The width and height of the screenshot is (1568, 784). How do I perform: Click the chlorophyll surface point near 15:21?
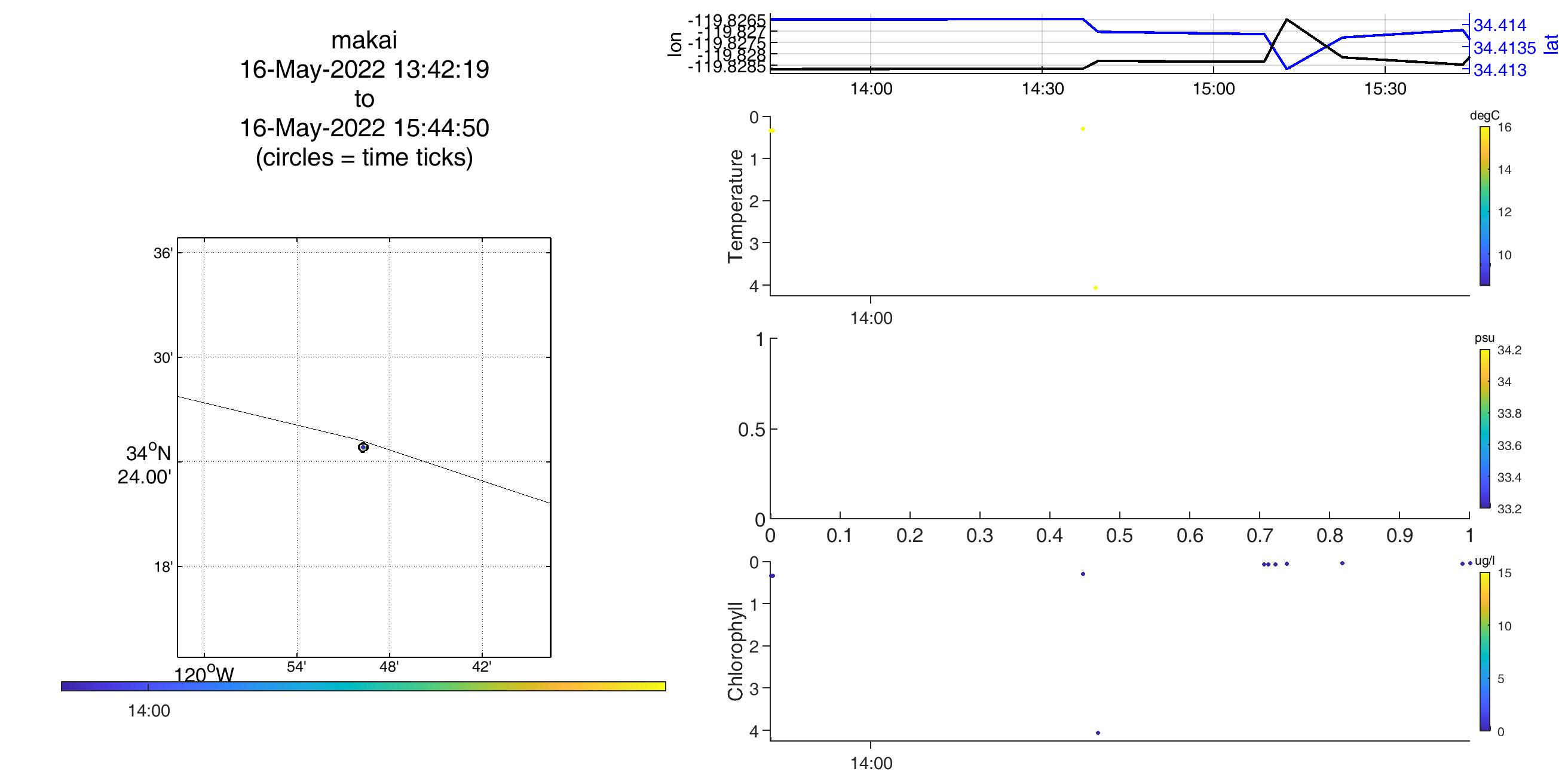click(x=1342, y=563)
